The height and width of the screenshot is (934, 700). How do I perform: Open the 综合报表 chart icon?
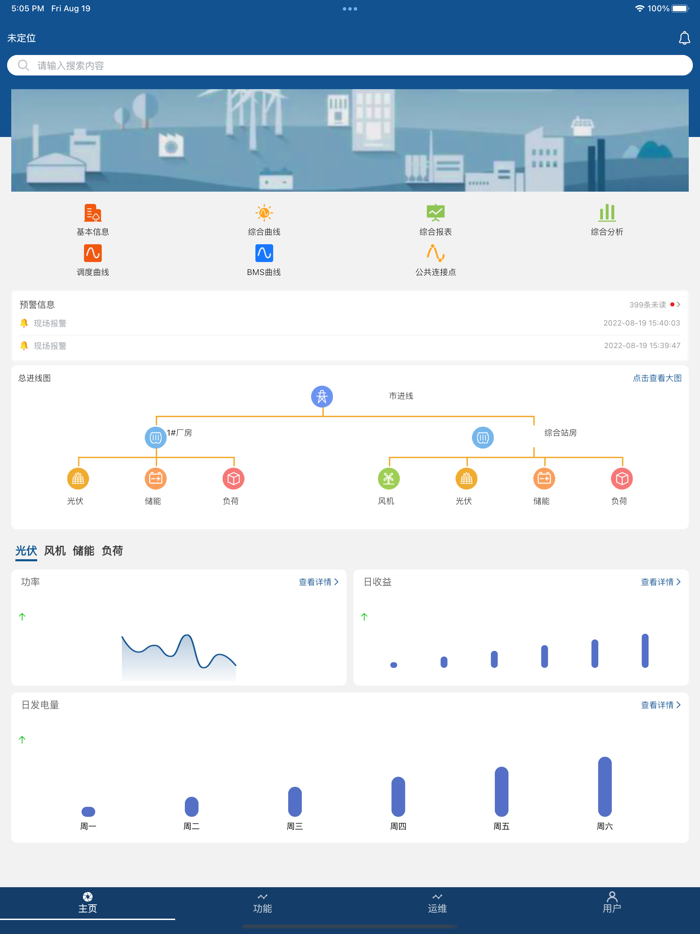tap(435, 213)
